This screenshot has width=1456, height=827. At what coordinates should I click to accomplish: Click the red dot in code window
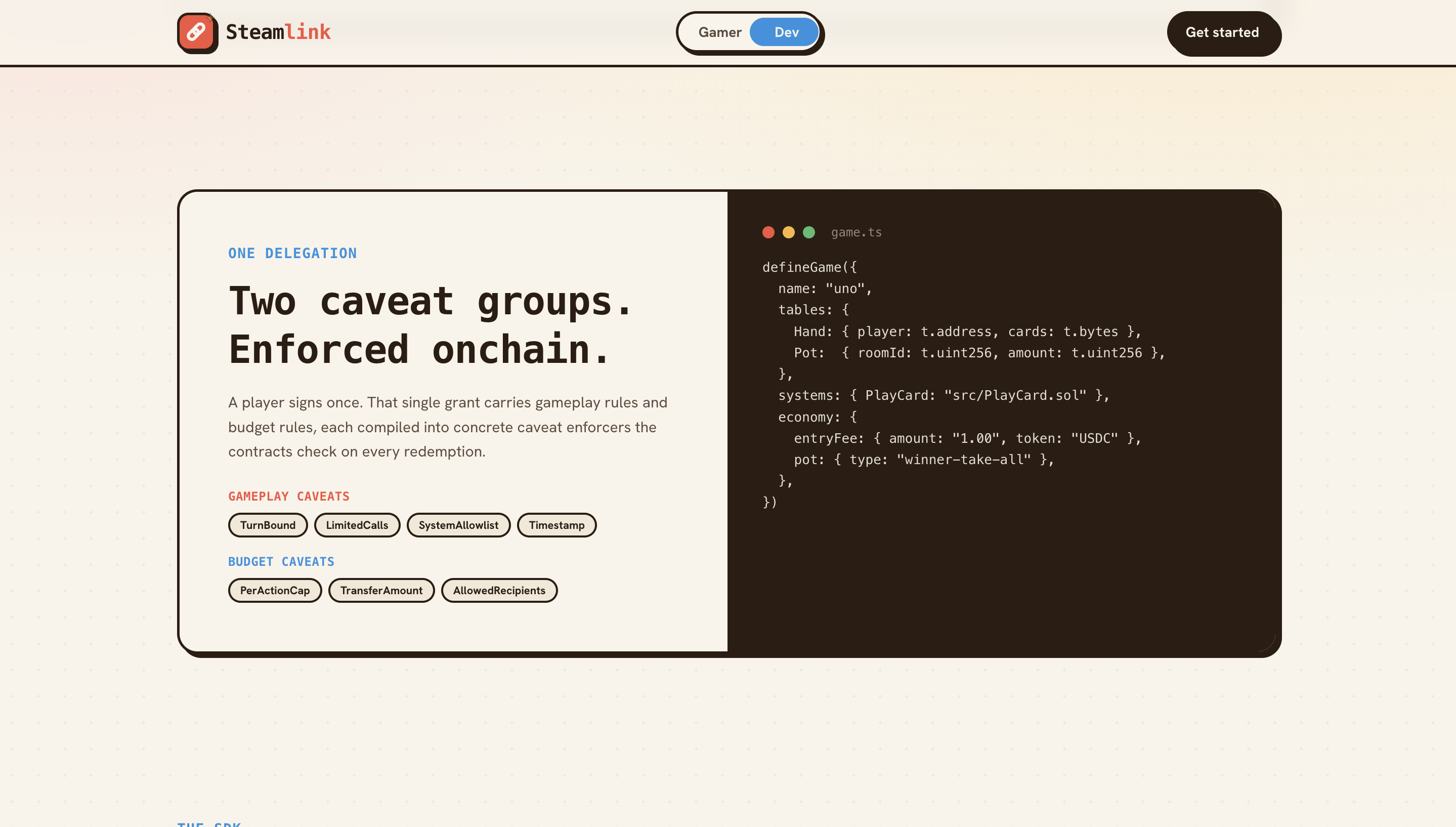[768, 232]
